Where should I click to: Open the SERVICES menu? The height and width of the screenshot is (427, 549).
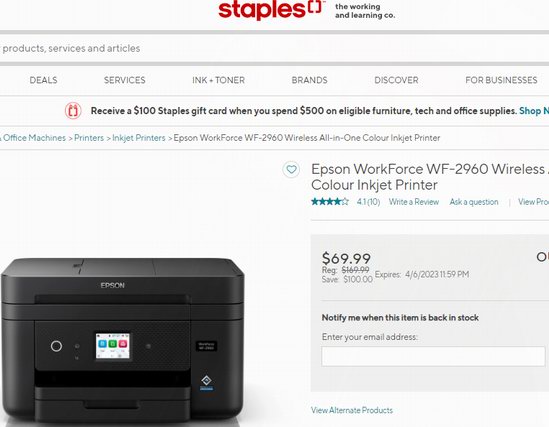[125, 80]
